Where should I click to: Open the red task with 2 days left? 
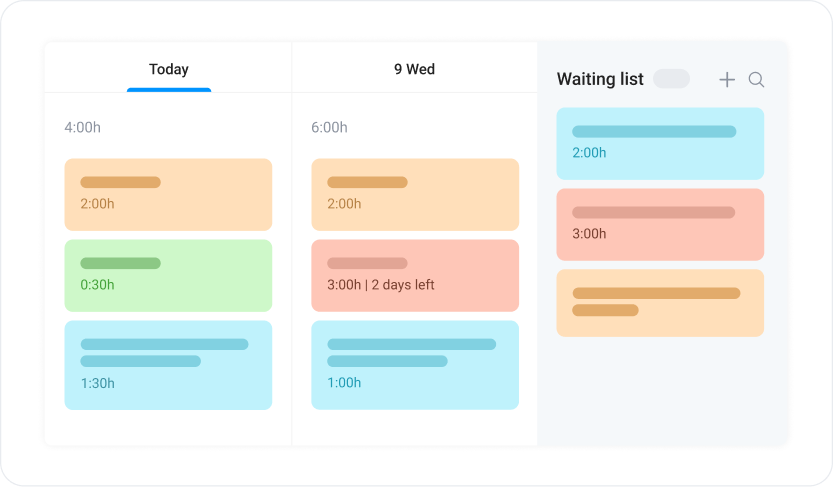(415, 276)
